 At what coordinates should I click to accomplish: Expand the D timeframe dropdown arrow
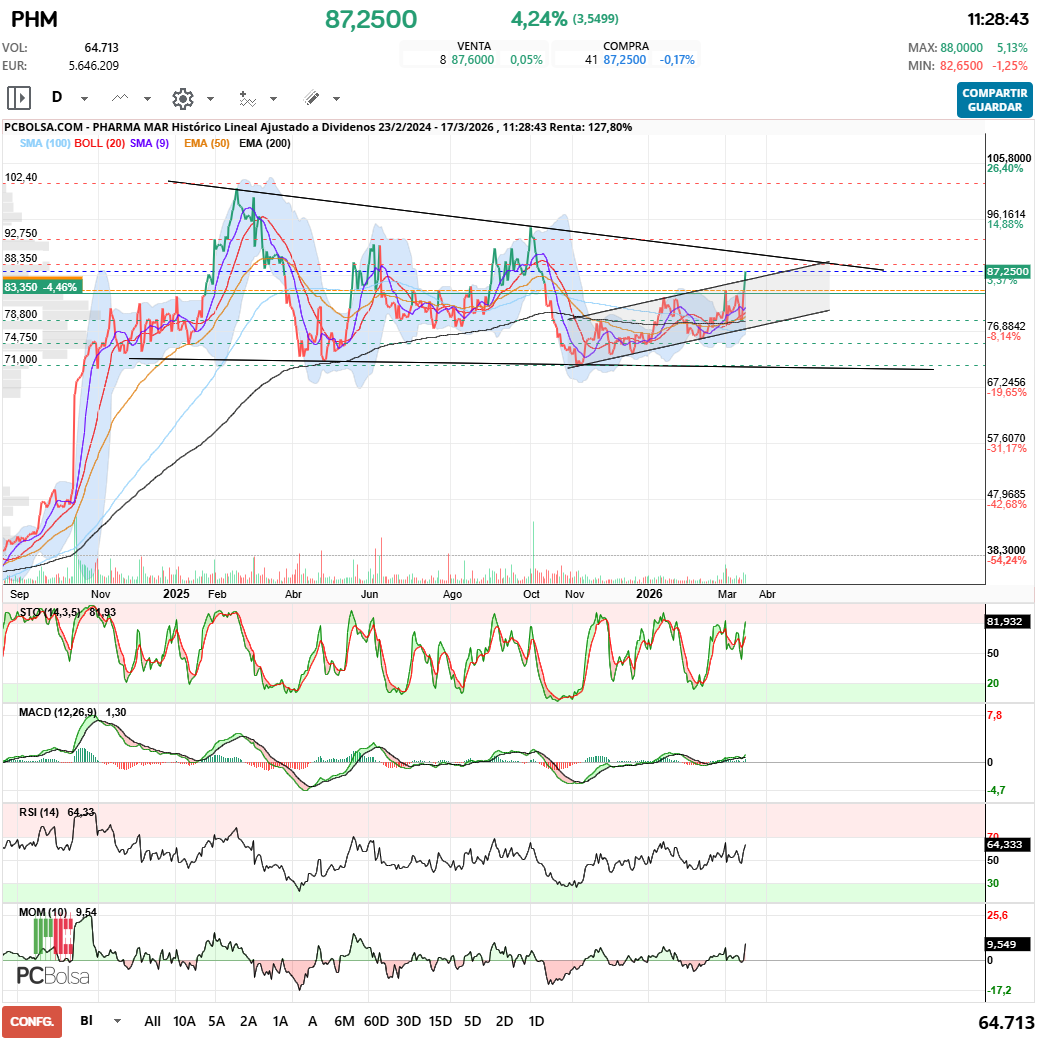click(x=84, y=99)
